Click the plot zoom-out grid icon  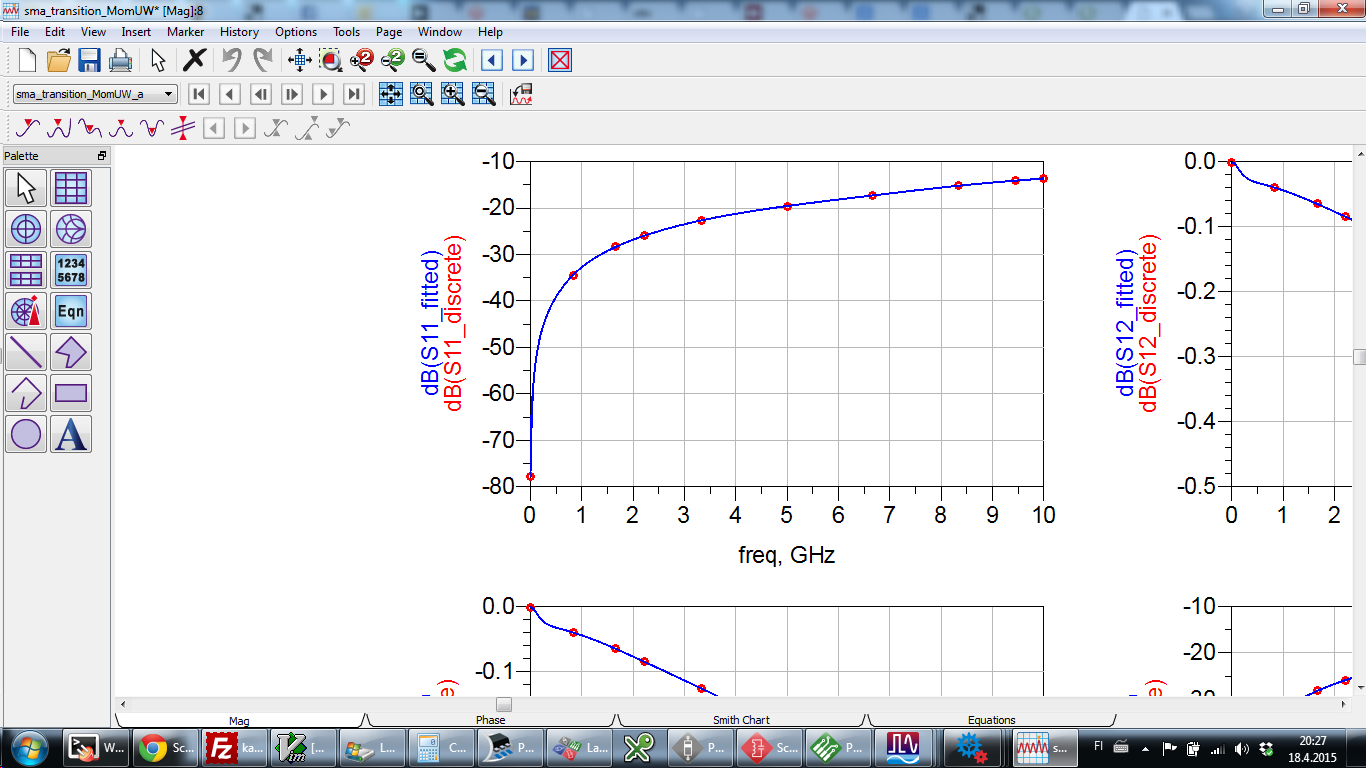[484, 94]
